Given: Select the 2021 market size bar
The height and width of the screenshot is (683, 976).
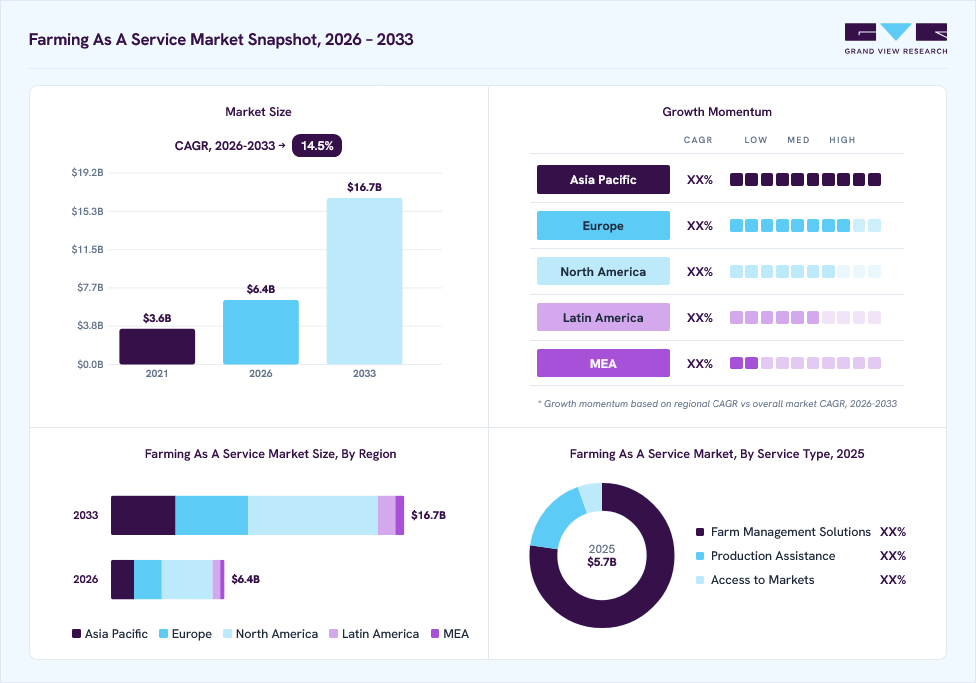Looking at the screenshot, I should point(157,346).
